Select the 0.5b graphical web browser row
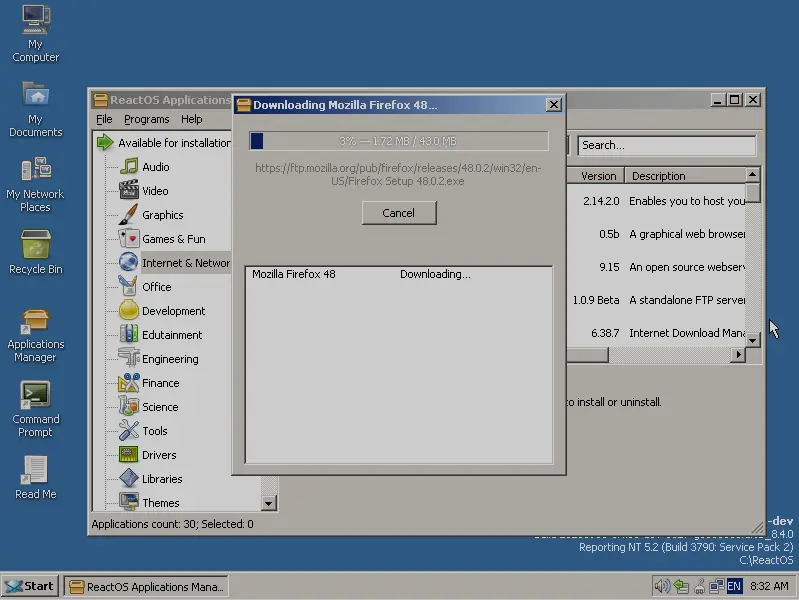This screenshot has width=799, height=600. (656, 234)
